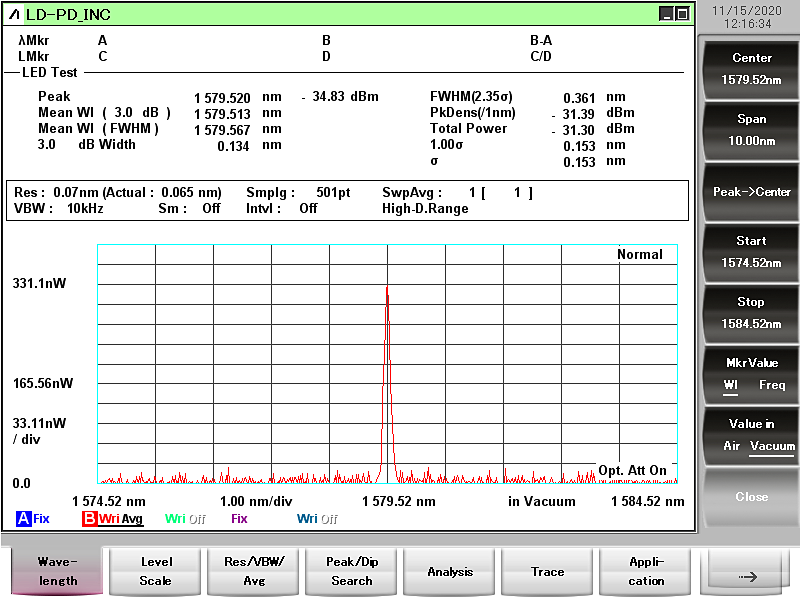The width and height of the screenshot is (800, 600).
Task: Click the minimize icon in the LD-PD_INC title bar
Action: 666,14
